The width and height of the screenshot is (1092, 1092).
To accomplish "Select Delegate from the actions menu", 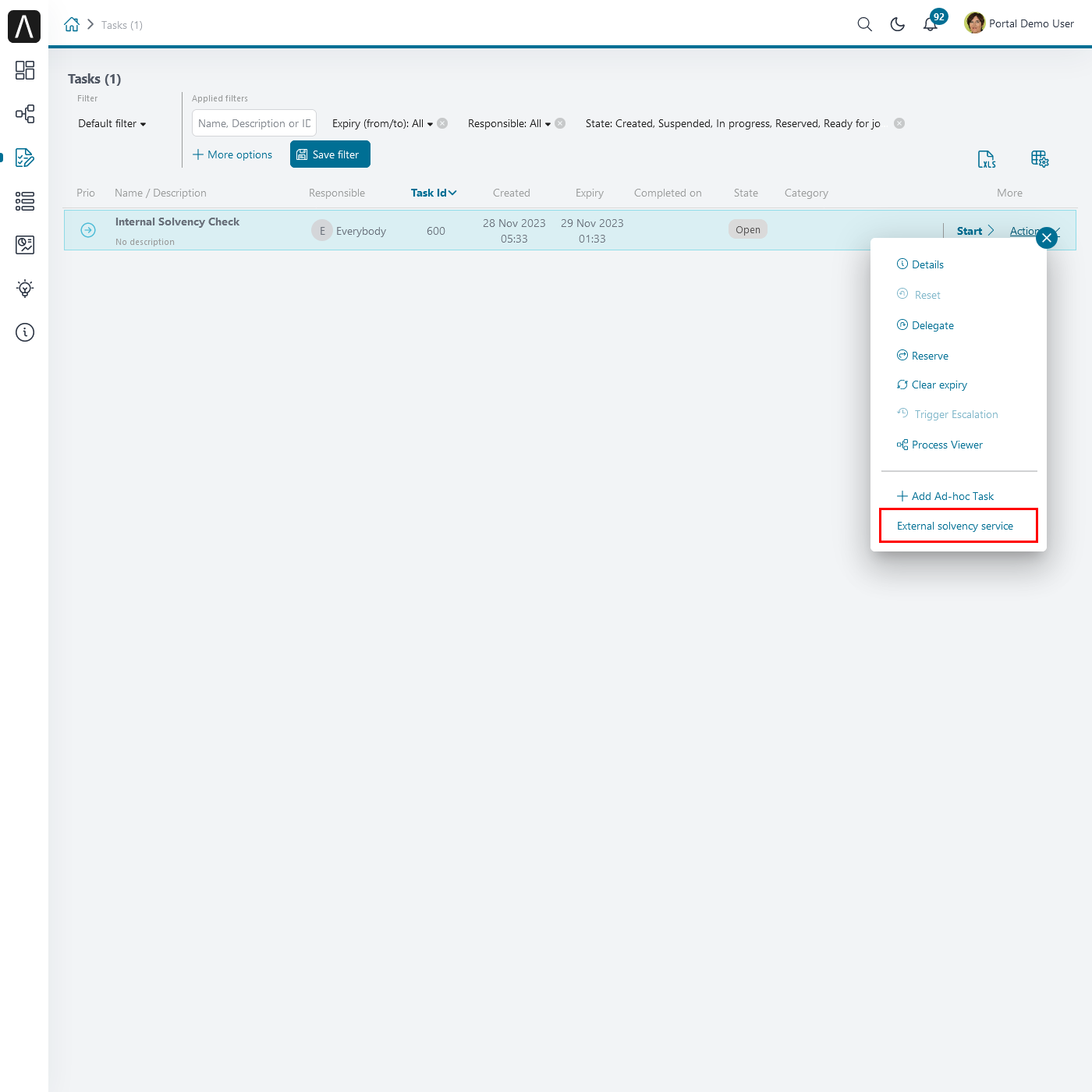I will 932,325.
